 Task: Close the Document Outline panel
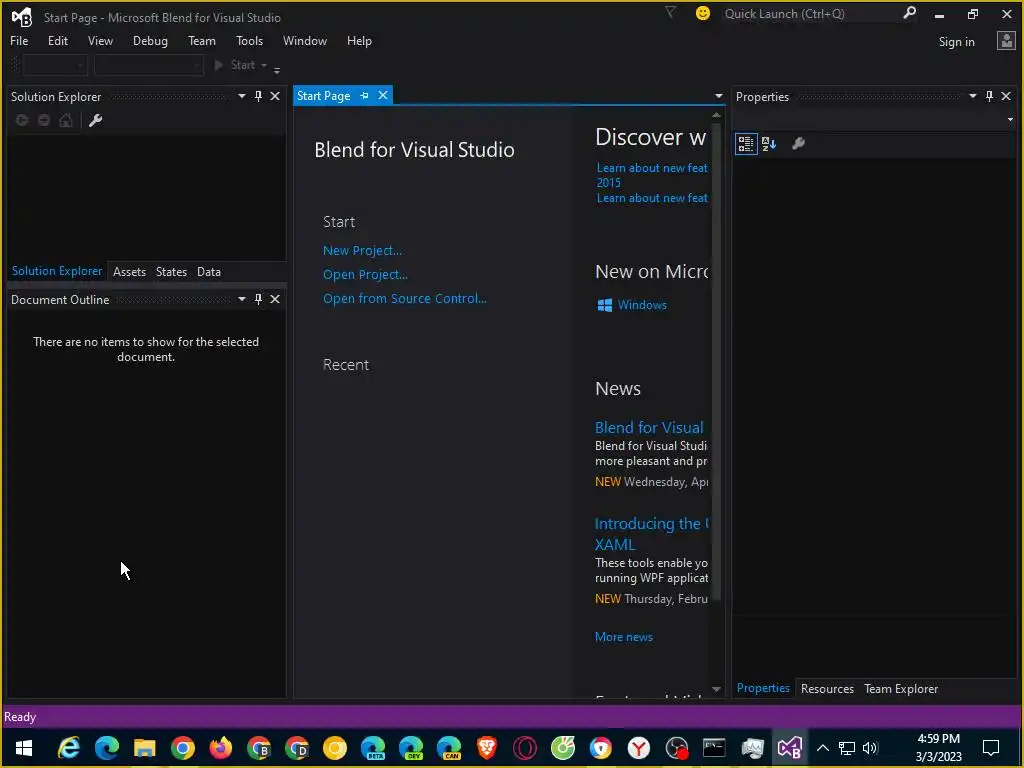click(275, 299)
